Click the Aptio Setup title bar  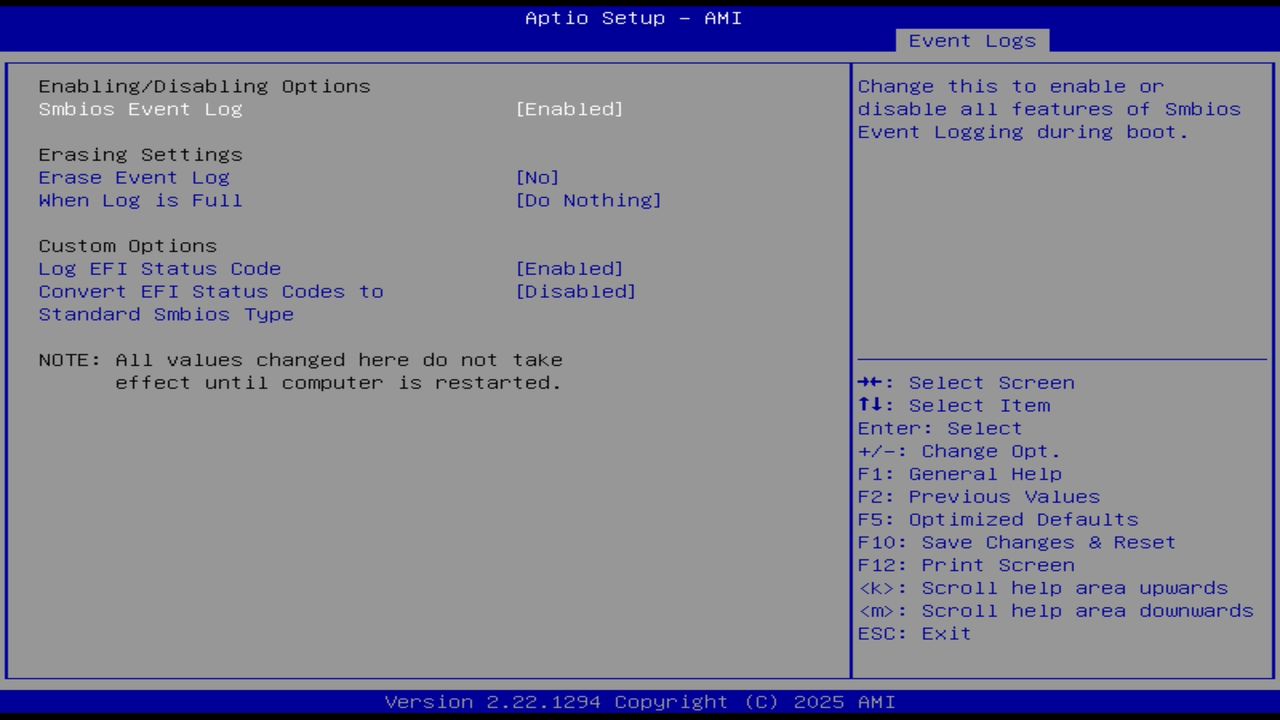(632, 18)
